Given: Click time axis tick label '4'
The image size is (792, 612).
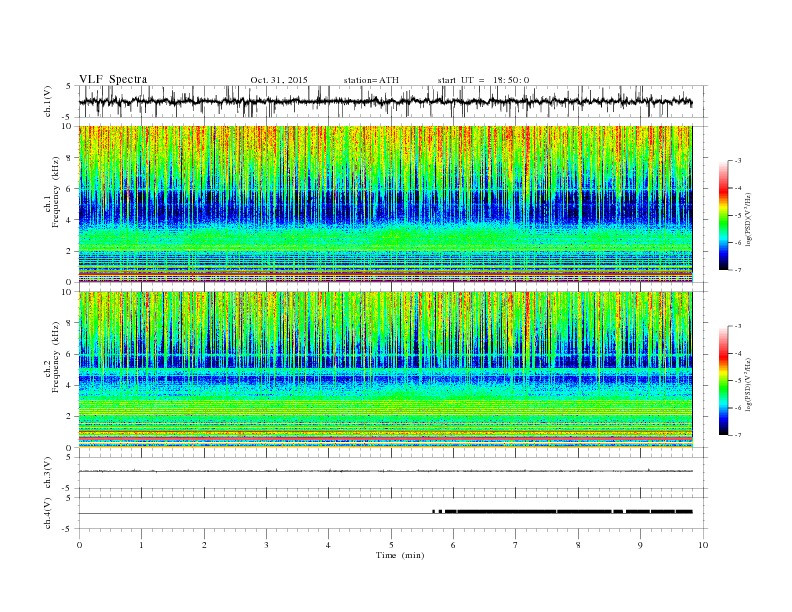Looking at the screenshot, I should click(328, 545).
